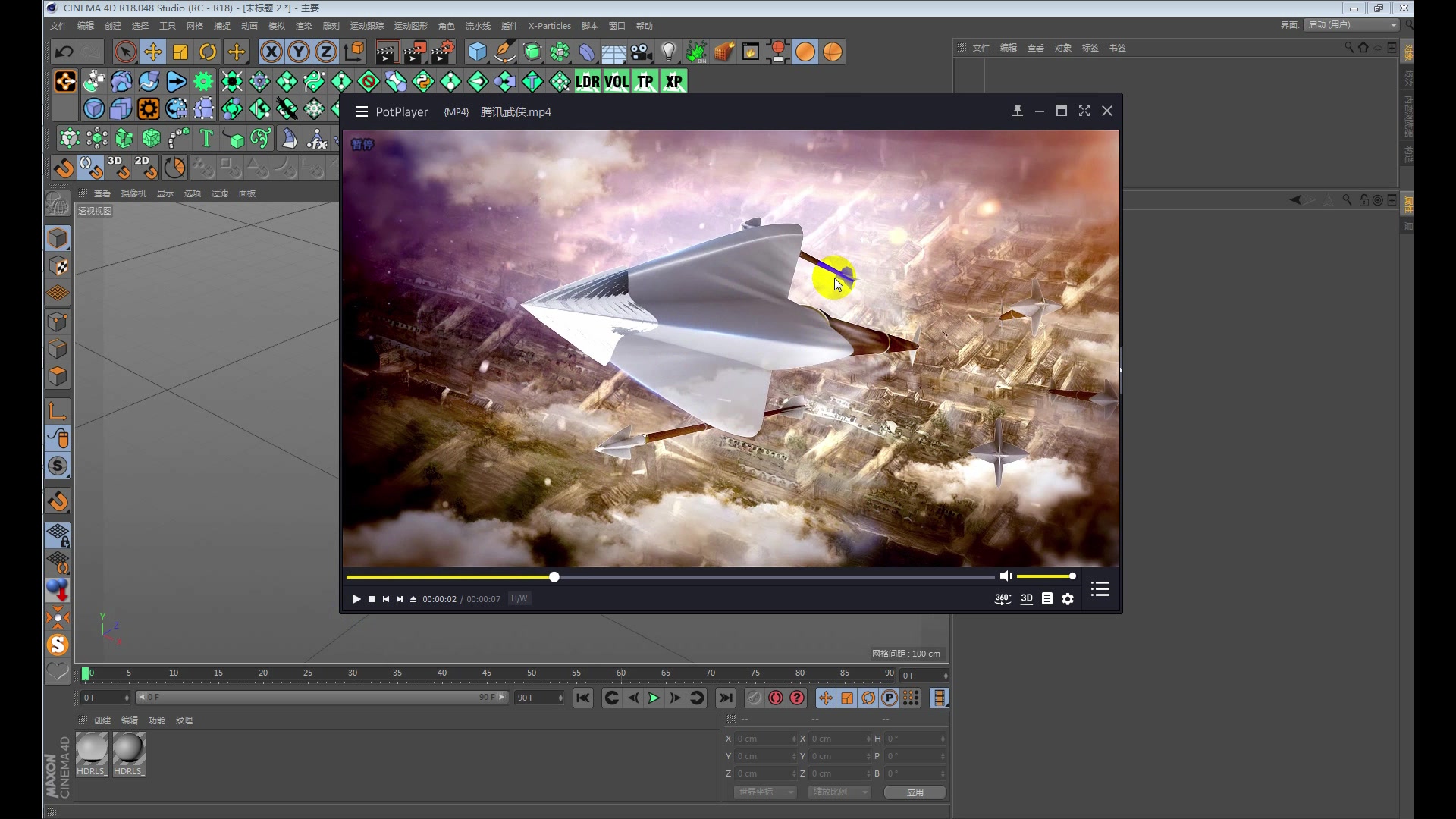The height and width of the screenshot is (819, 1456).
Task: Add a Cube primitive object
Action: [478, 52]
